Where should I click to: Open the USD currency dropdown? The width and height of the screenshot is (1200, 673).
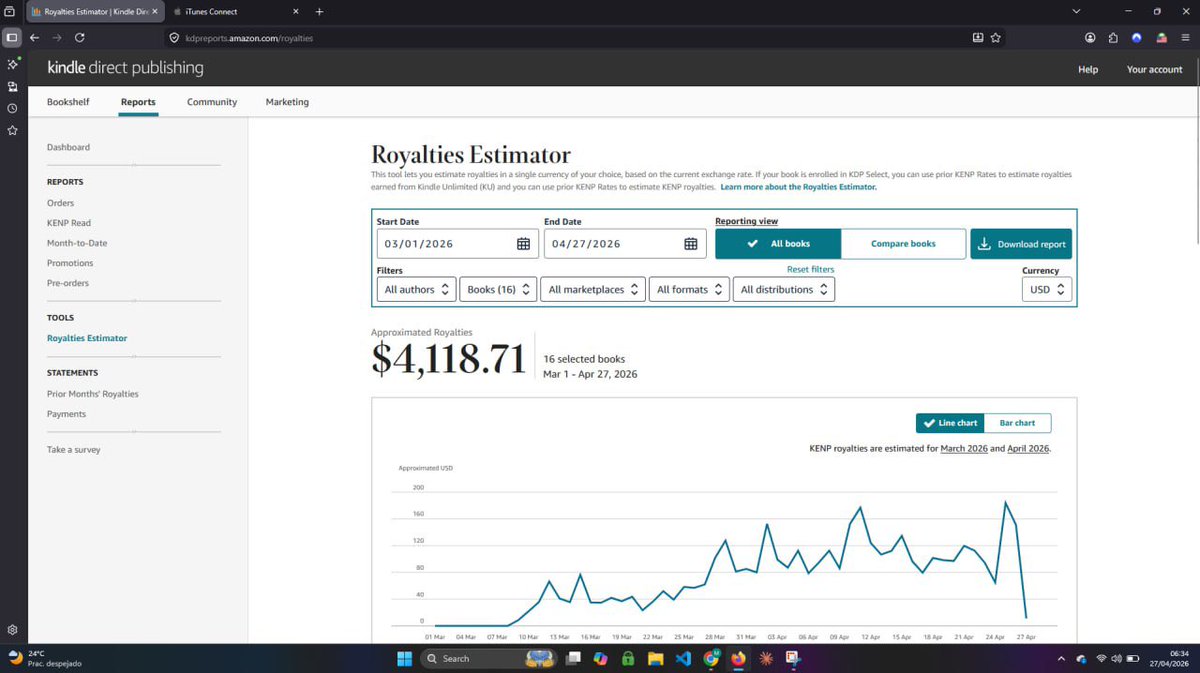1047,289
